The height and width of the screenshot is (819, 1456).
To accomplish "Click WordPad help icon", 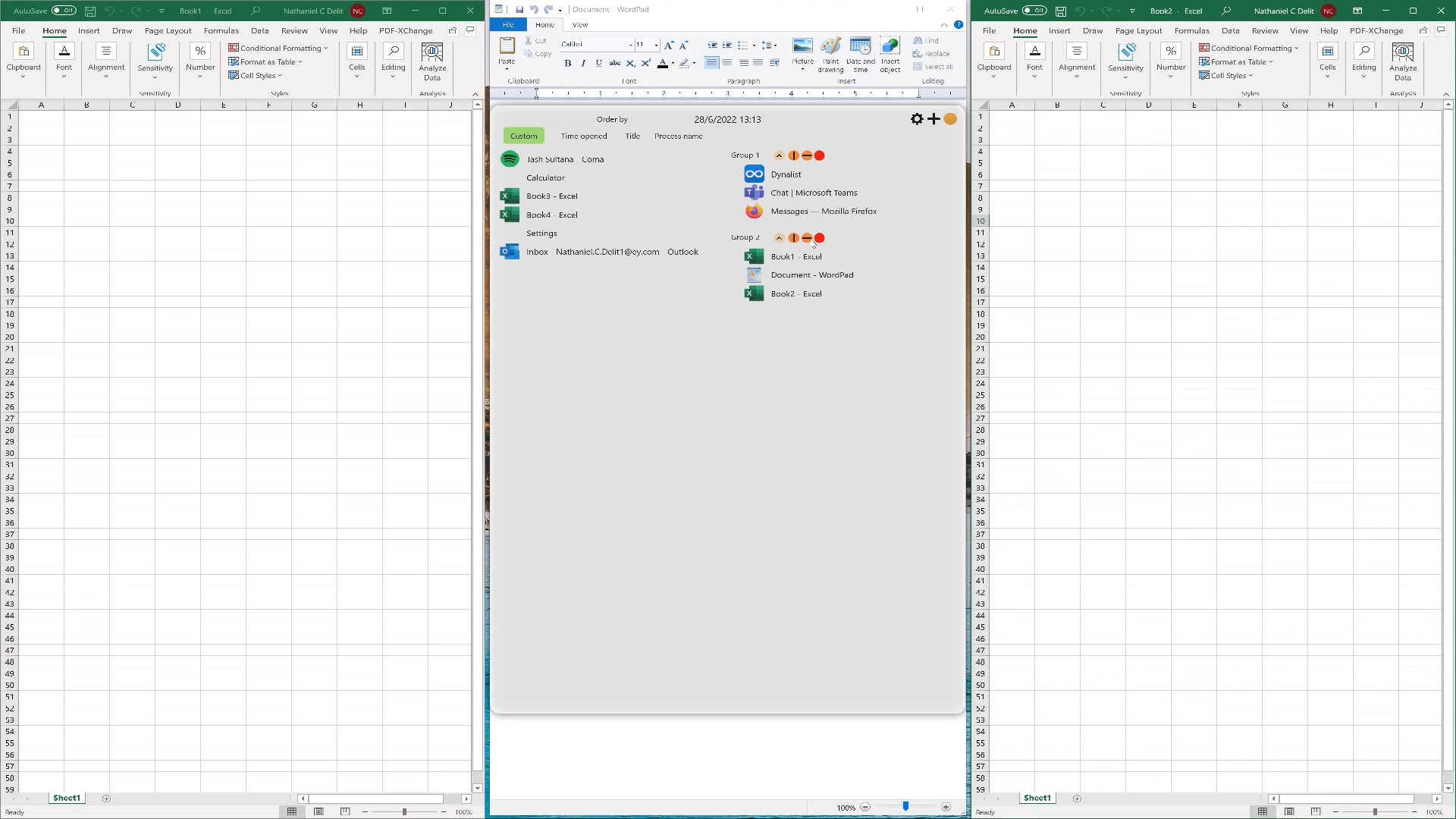I will [x=959, y=25].
